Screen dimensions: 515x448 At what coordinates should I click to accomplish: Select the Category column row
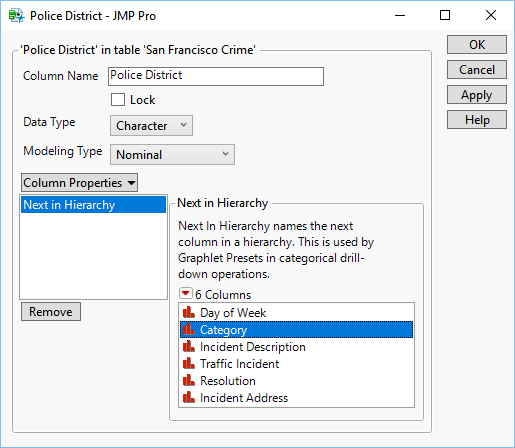[296, 330]
